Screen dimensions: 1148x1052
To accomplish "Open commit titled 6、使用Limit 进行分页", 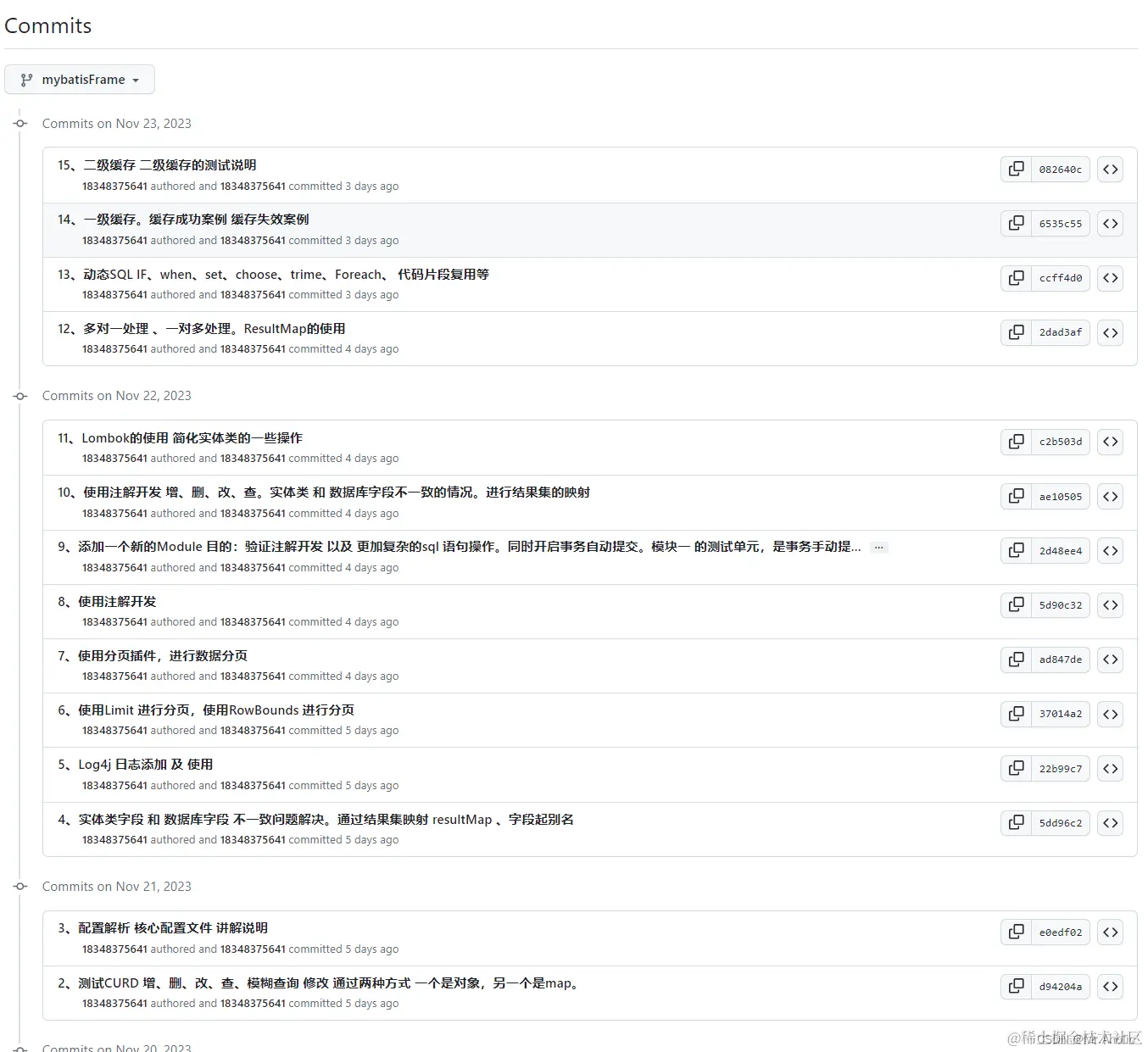I will click(x=206, y=710).
